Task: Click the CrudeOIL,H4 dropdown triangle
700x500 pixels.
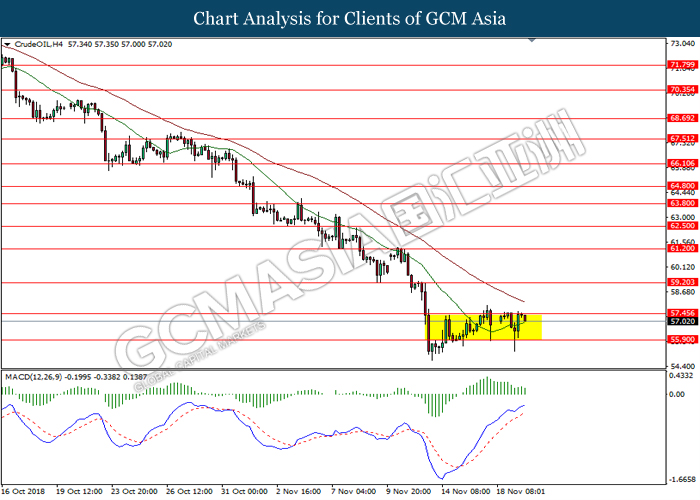Action: coord(7,45)
